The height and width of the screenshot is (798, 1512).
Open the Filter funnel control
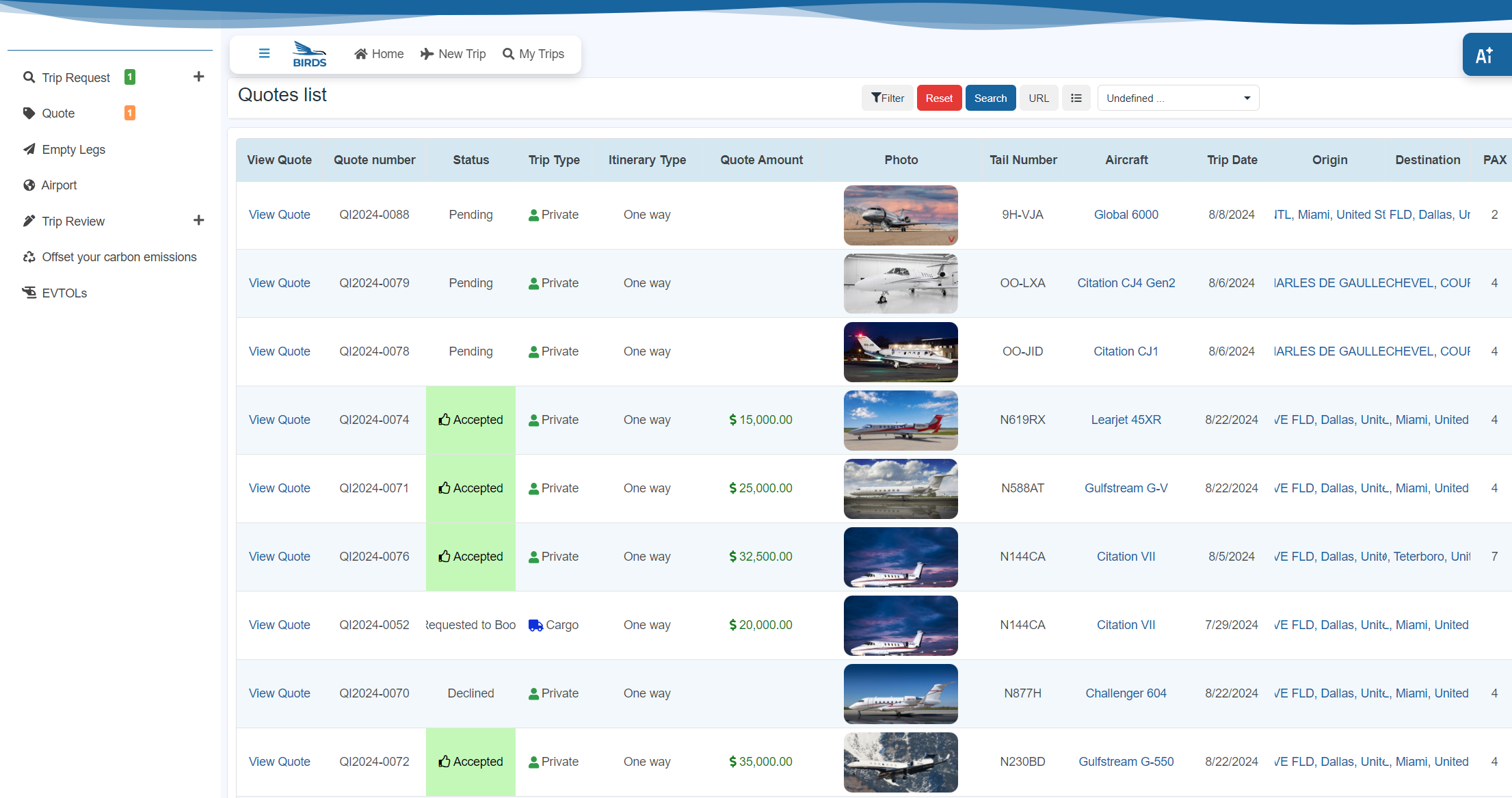(887, 98)
